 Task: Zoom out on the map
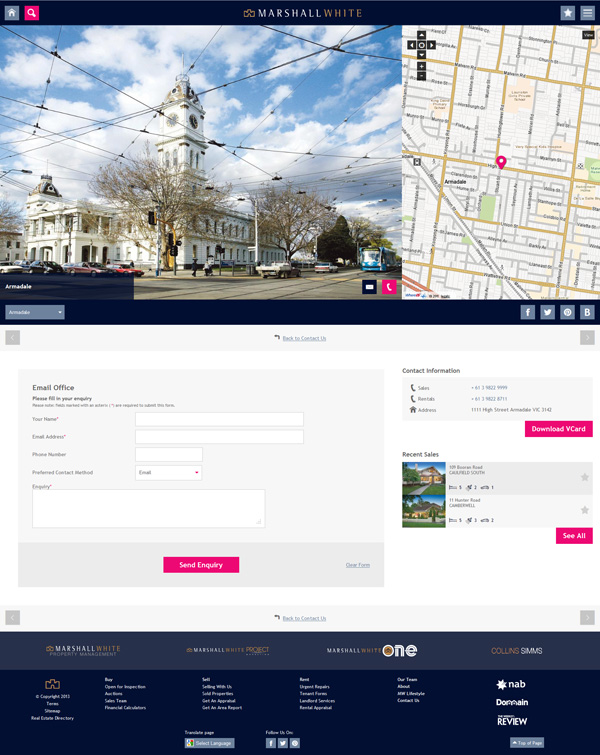(x=421, y=76)
